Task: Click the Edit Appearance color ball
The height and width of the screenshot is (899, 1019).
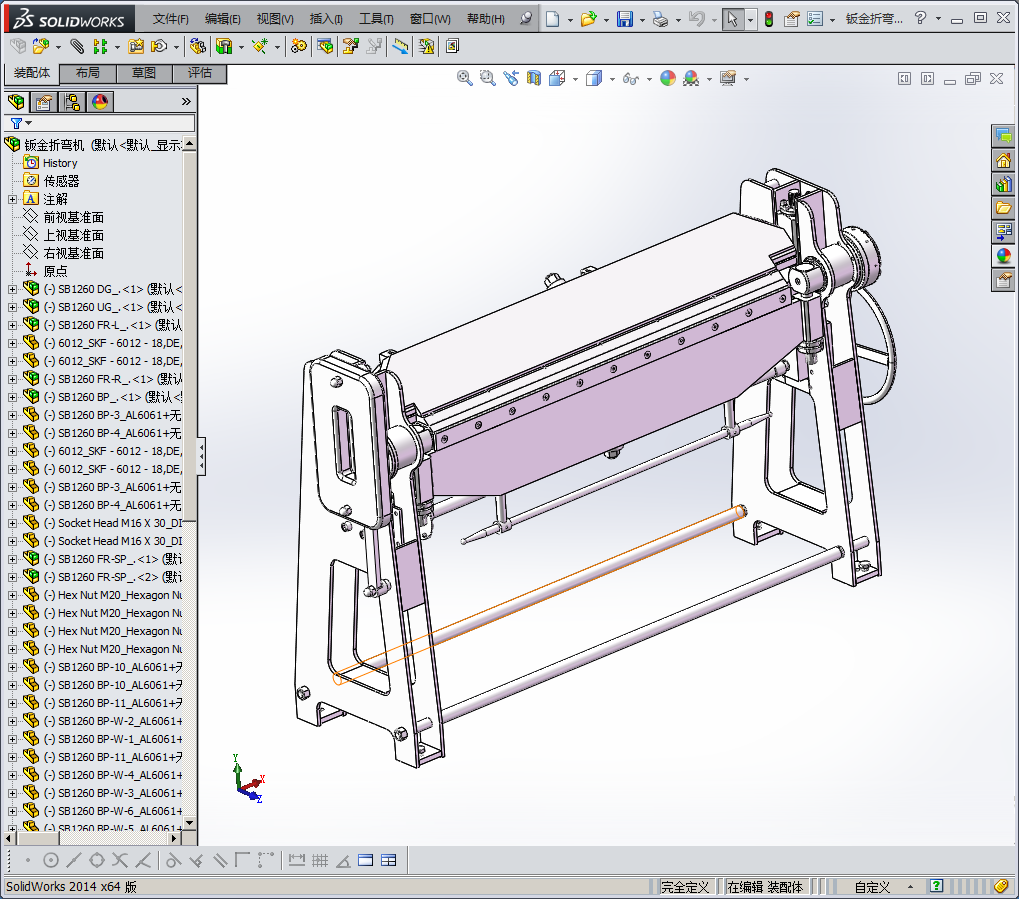Action: click(668, 78)
